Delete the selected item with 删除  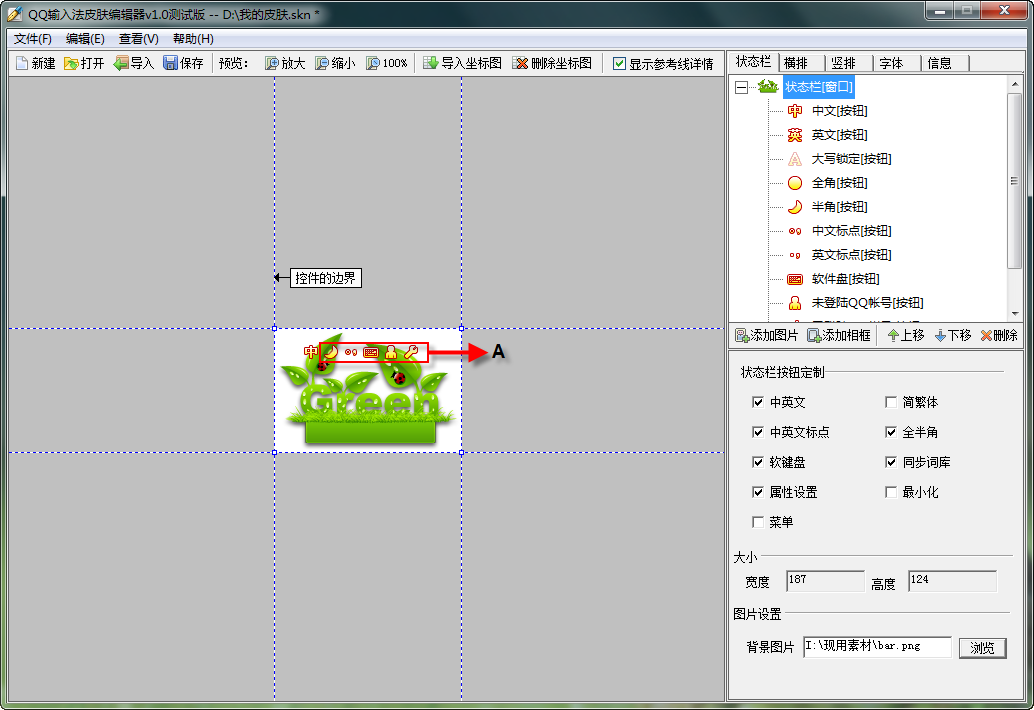pyautogui.click(x=999, y=336)
